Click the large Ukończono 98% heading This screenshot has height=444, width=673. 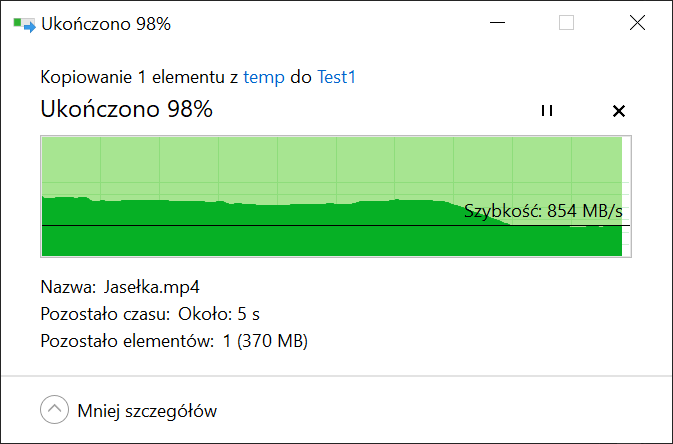coord(127,109)
